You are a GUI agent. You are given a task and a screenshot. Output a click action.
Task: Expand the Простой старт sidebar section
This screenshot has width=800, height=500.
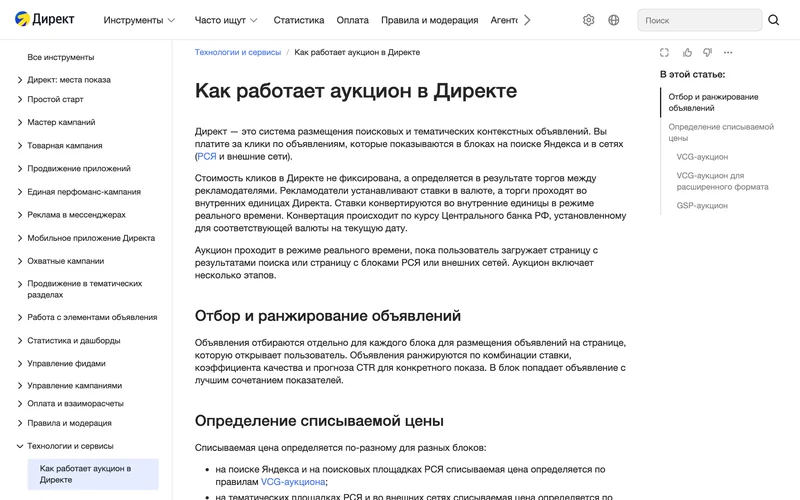coord(50,99)
